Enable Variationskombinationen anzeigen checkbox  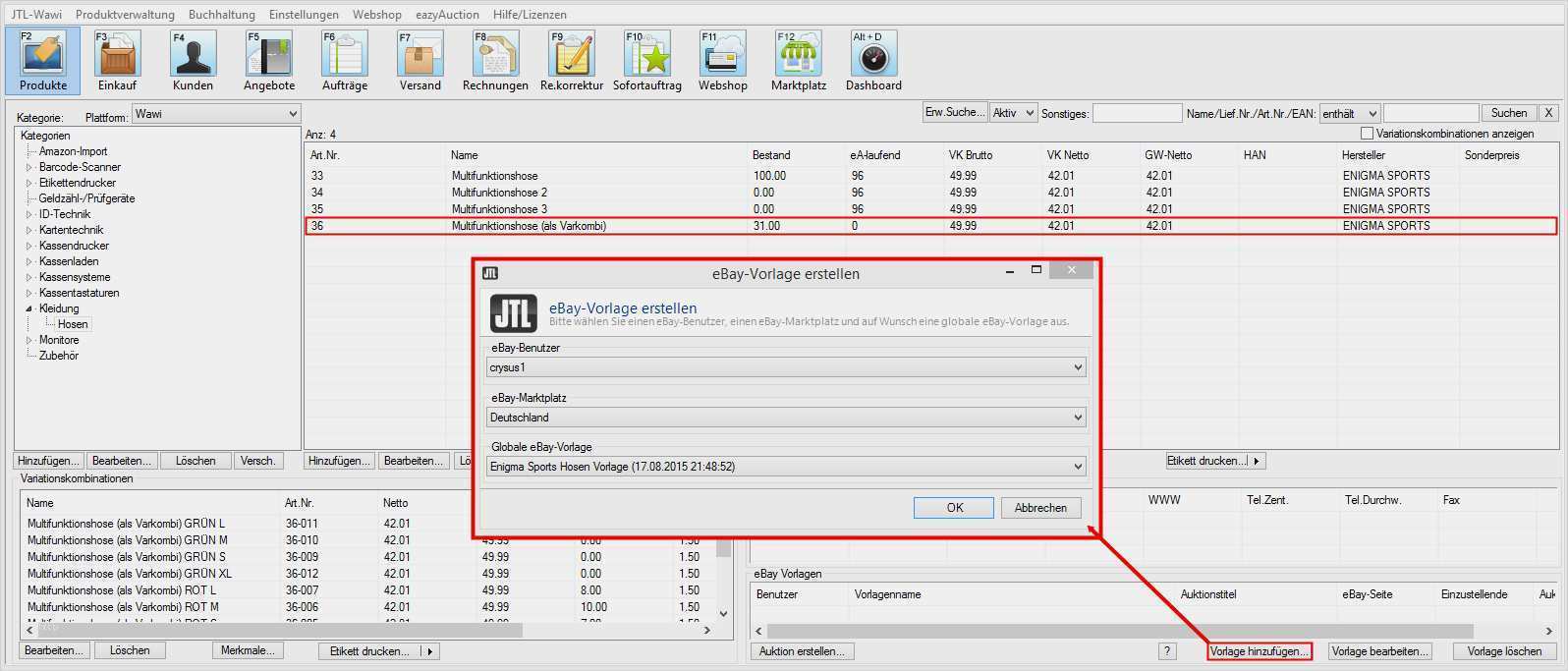pyautogui.click(x=1367, y=133)
